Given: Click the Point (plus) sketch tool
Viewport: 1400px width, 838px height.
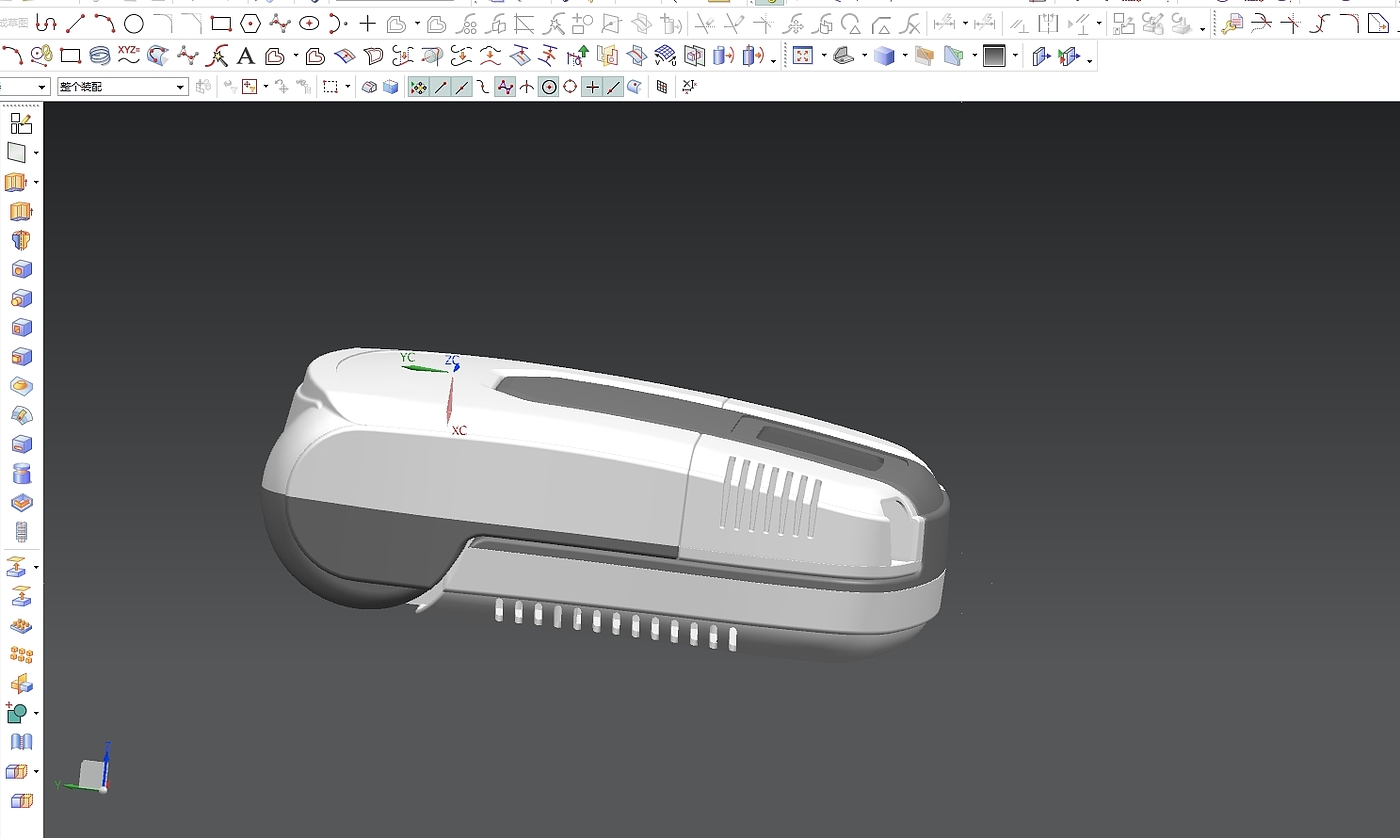Looking at the screenshot, I should [x=368, y=23].
